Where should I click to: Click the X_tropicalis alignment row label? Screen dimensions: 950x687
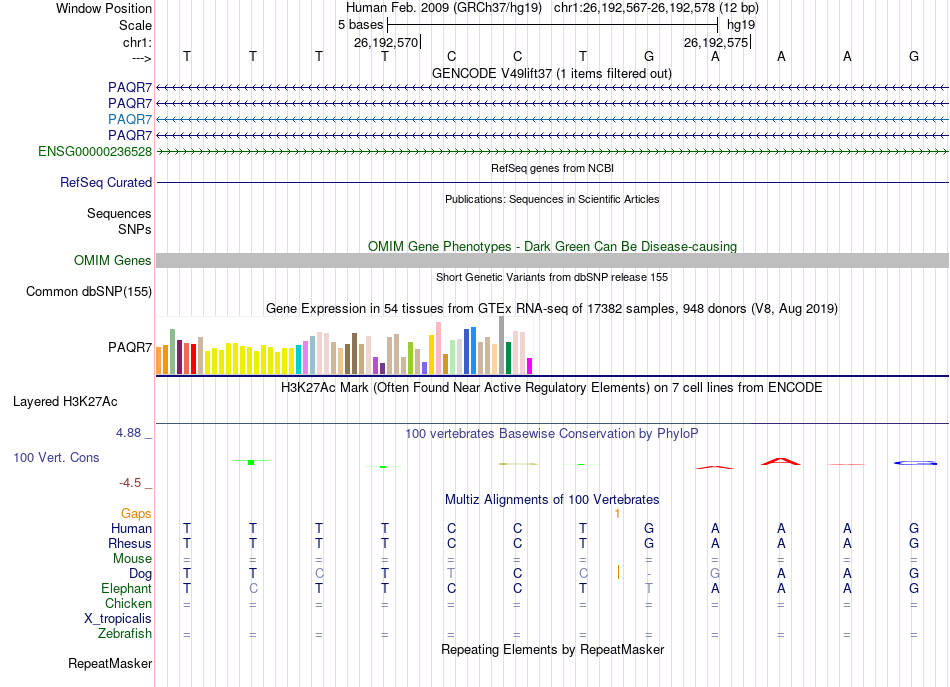(x=118, y=619)
